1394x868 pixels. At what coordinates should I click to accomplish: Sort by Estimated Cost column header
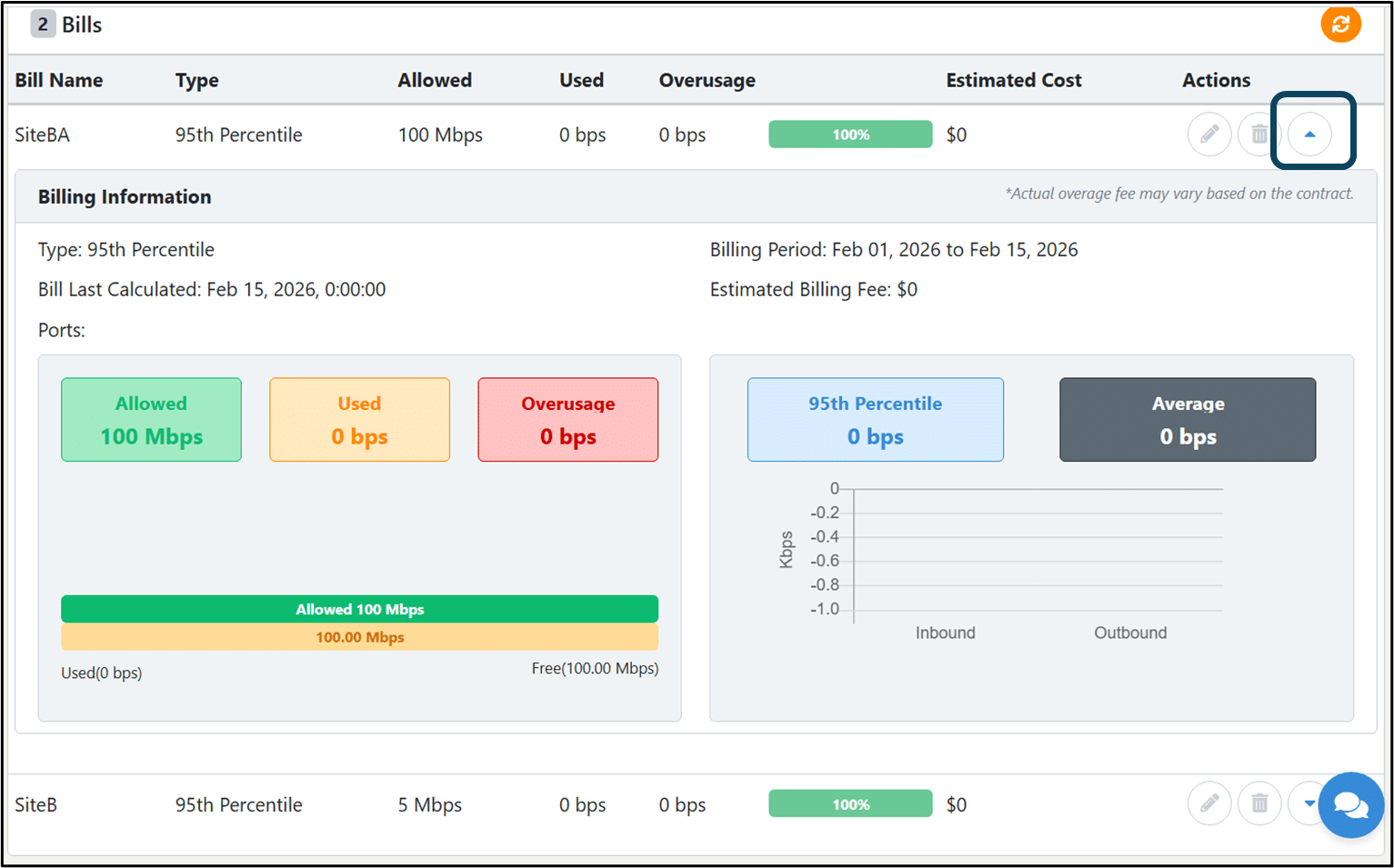(1014, 80)
